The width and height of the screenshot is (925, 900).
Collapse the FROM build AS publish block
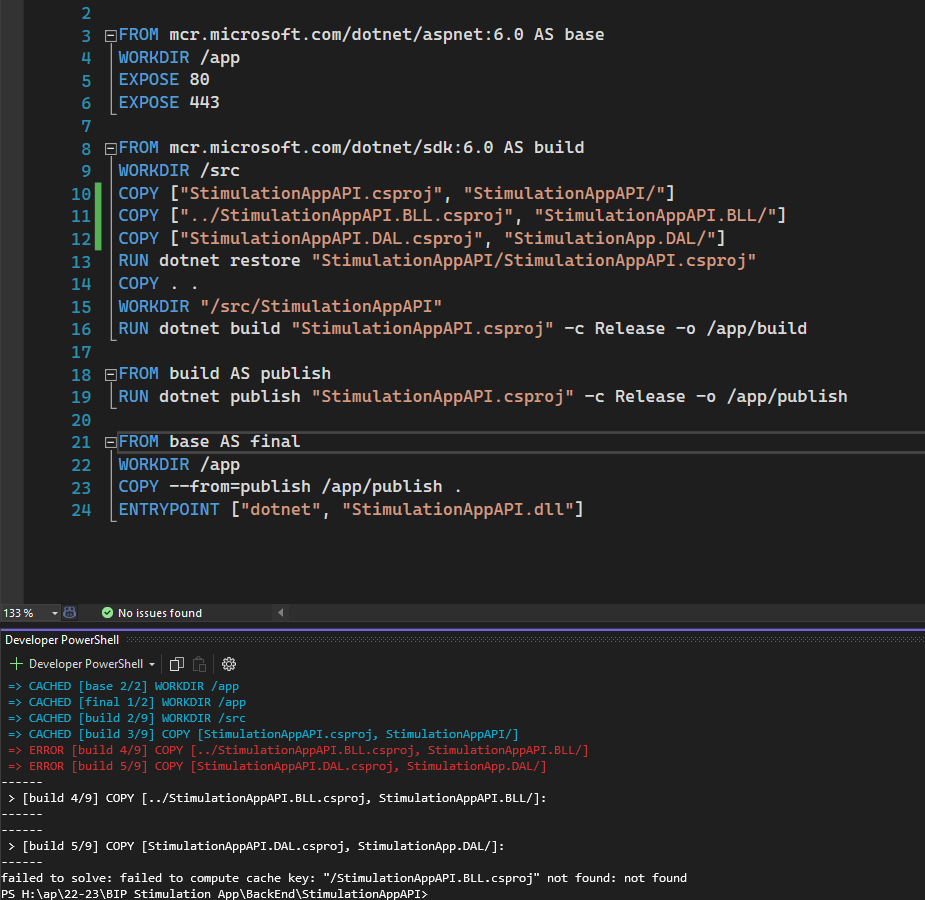pyautogui.click(x=110, y=375)
